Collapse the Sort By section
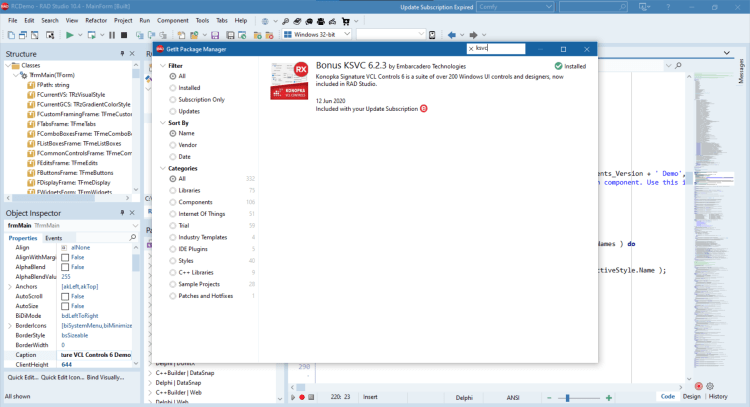750x407 pixels. tap(163, 123)
